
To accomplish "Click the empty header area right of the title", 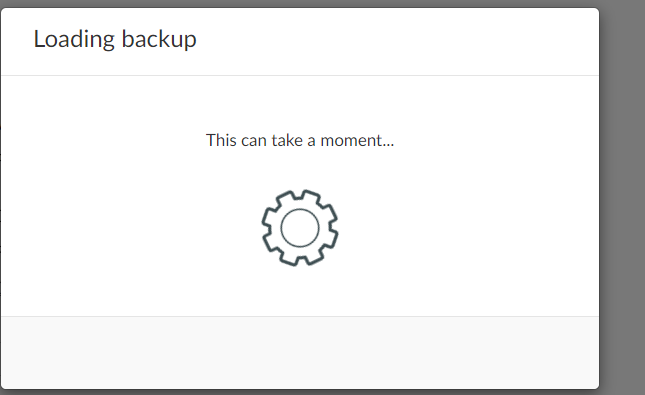I will (397, 41).
